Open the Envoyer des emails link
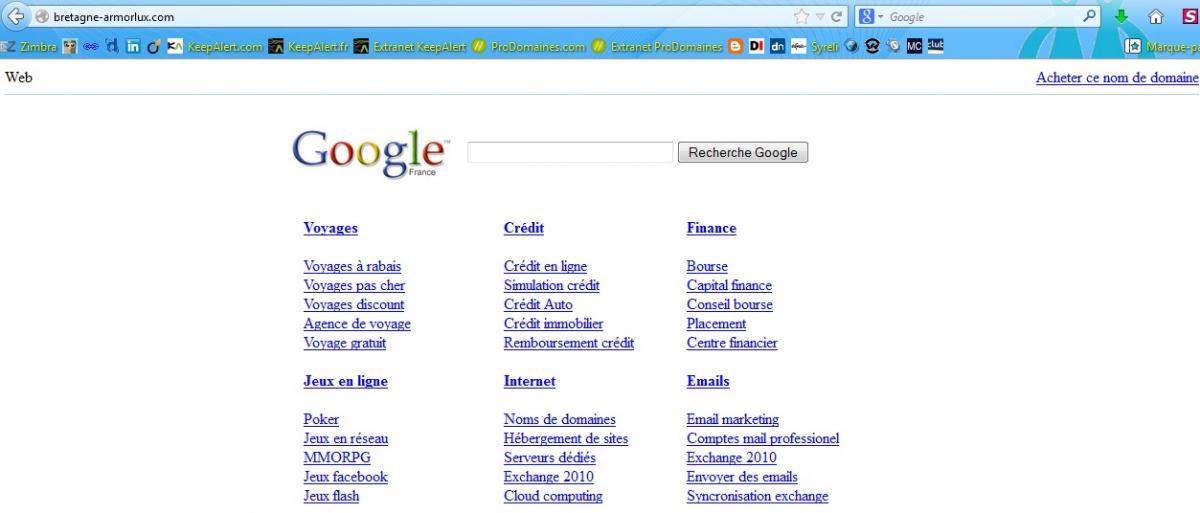1200x513 pixels. pyautogui.click(x=742, y=476)
